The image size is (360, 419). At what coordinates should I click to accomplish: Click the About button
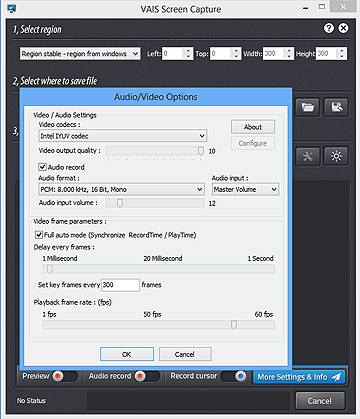click(x=253, y=127)
